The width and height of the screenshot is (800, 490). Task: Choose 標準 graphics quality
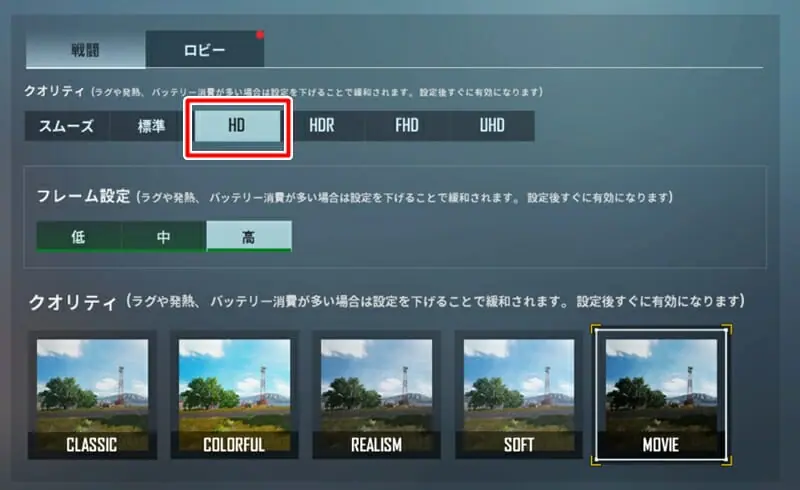tap(152, 126)
